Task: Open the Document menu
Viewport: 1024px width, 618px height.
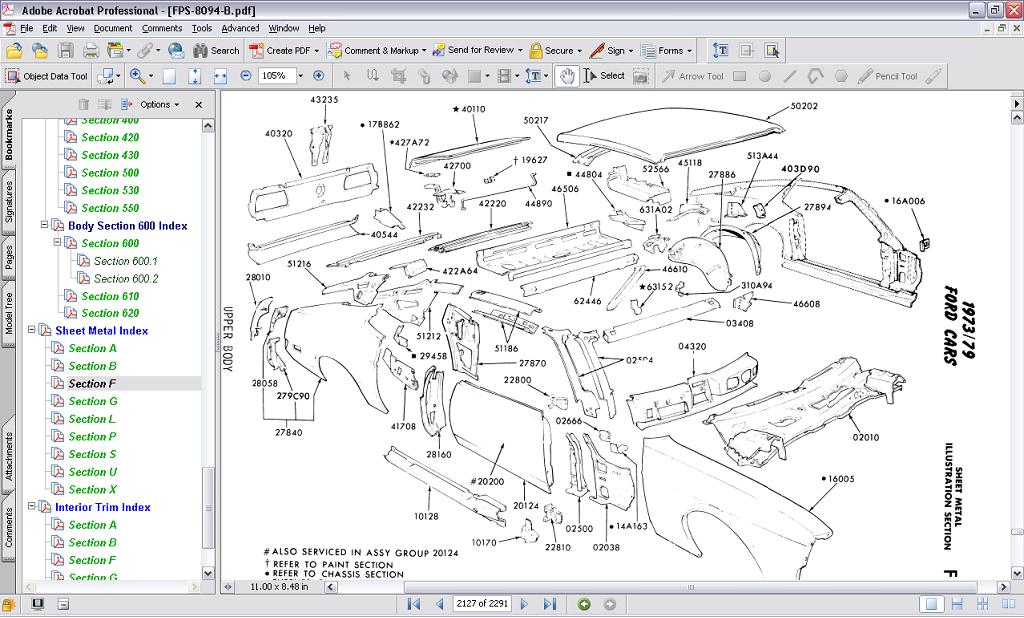Action: pos(113,28)
